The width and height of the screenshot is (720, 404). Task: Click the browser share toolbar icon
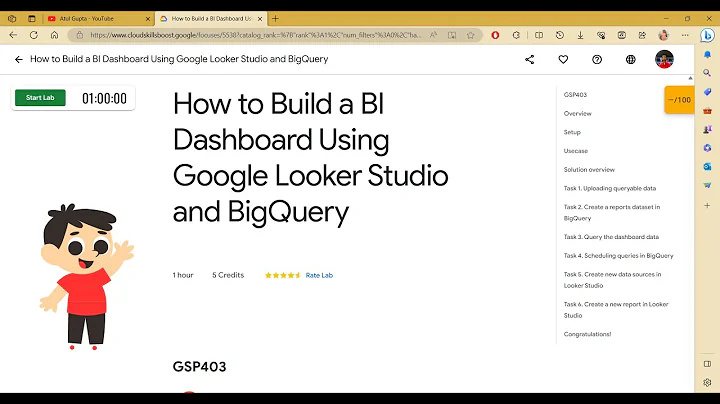point(642,35)
